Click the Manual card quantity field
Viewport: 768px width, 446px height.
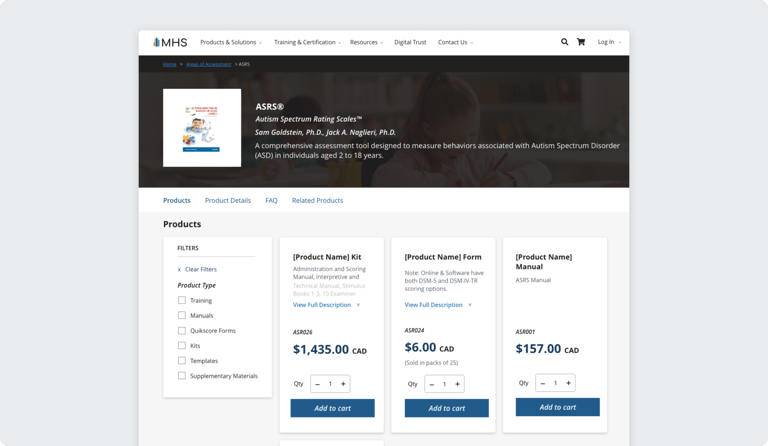point(555,383)
